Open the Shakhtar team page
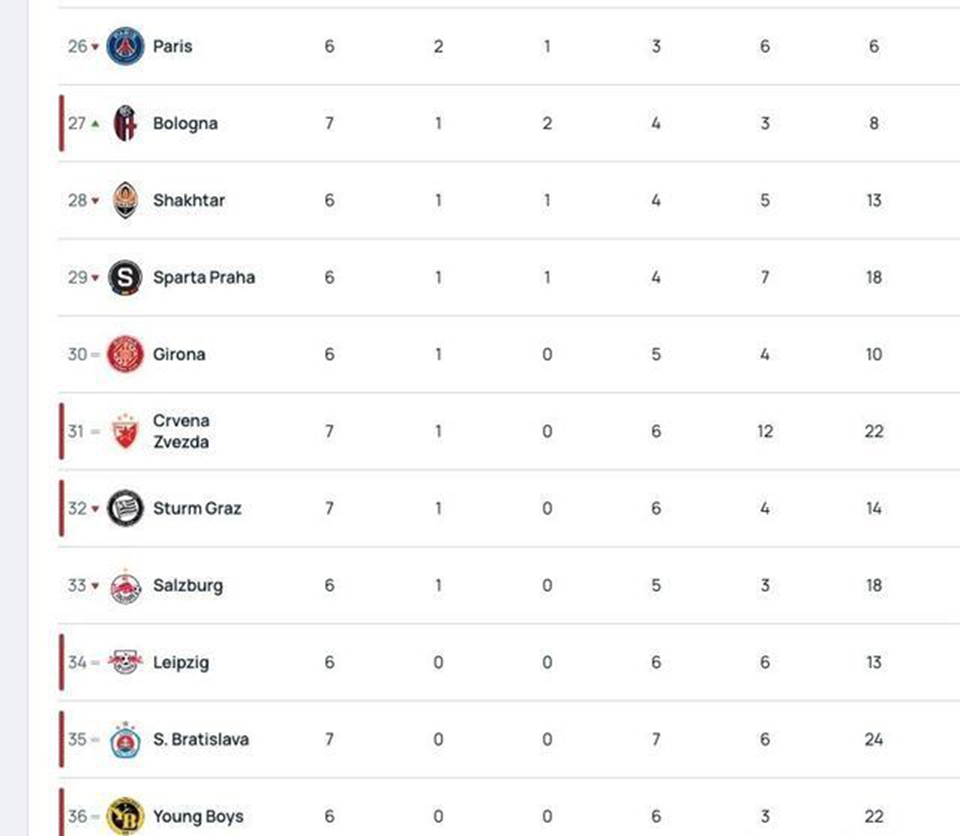The image size is (960, 836). [189, 200]
